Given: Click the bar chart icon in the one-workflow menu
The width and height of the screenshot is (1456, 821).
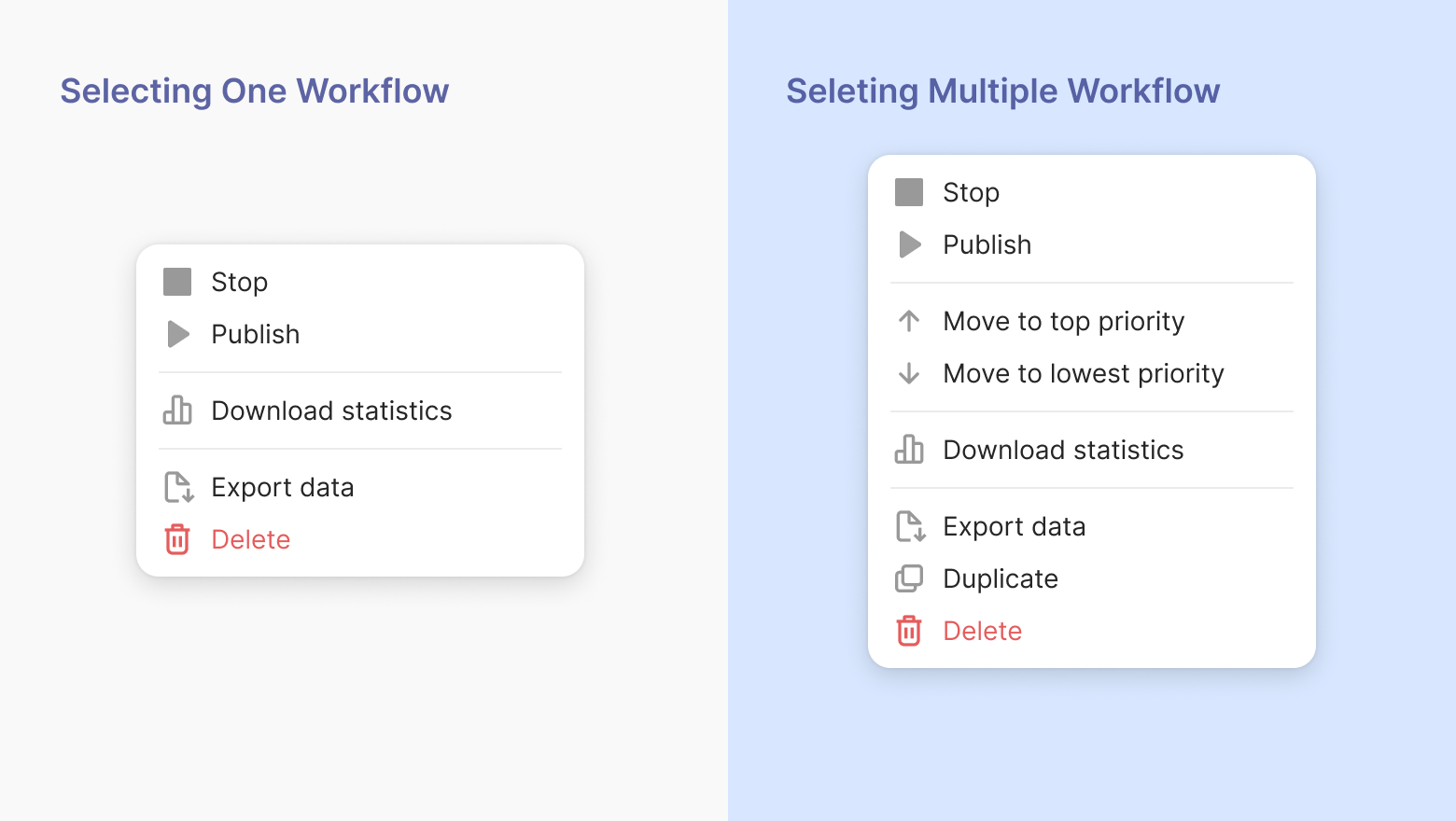Looking at the screenshot, I should pos(177,410).
